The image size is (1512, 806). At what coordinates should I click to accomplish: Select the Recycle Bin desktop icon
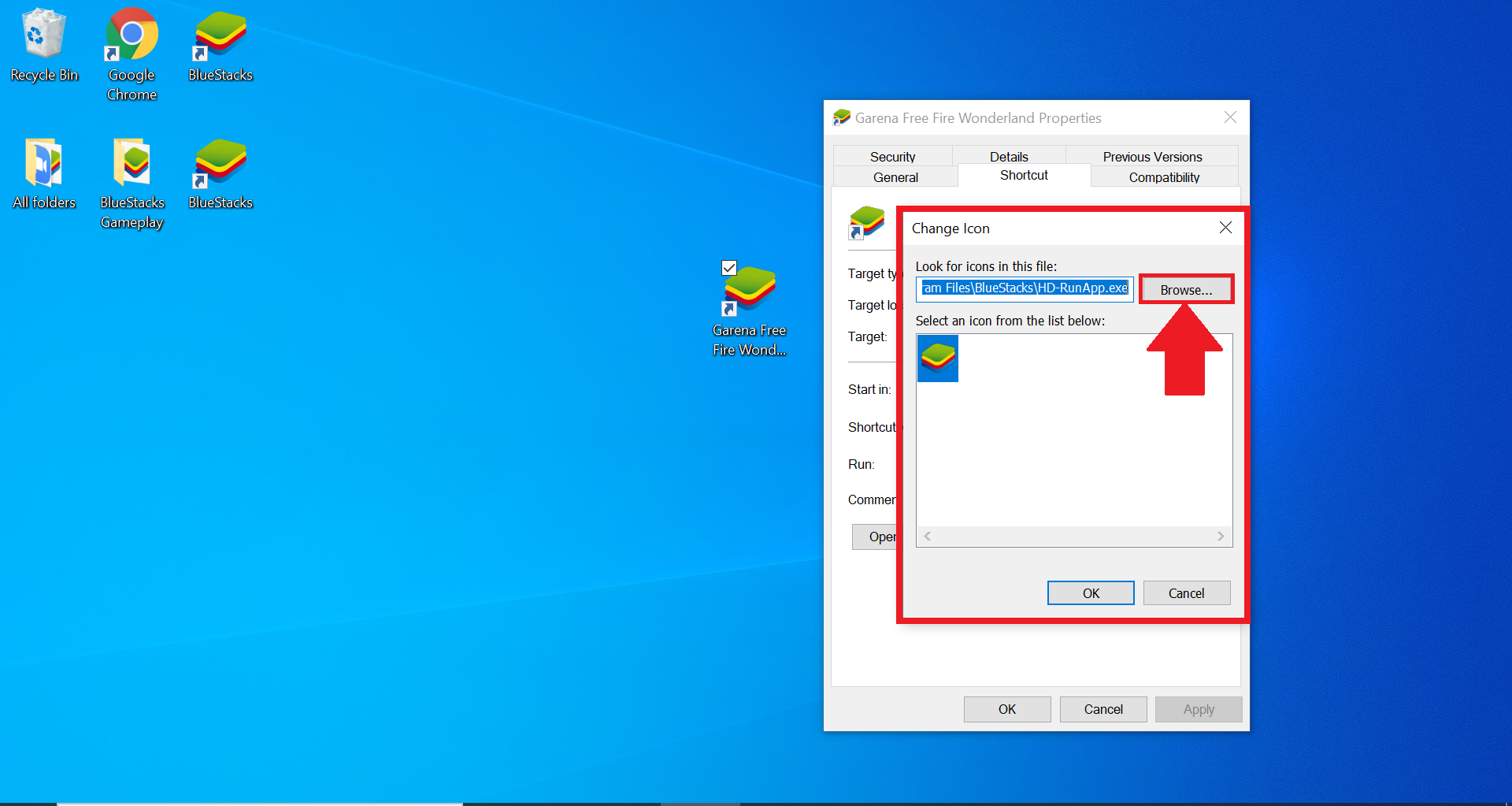tap(44, 46)
